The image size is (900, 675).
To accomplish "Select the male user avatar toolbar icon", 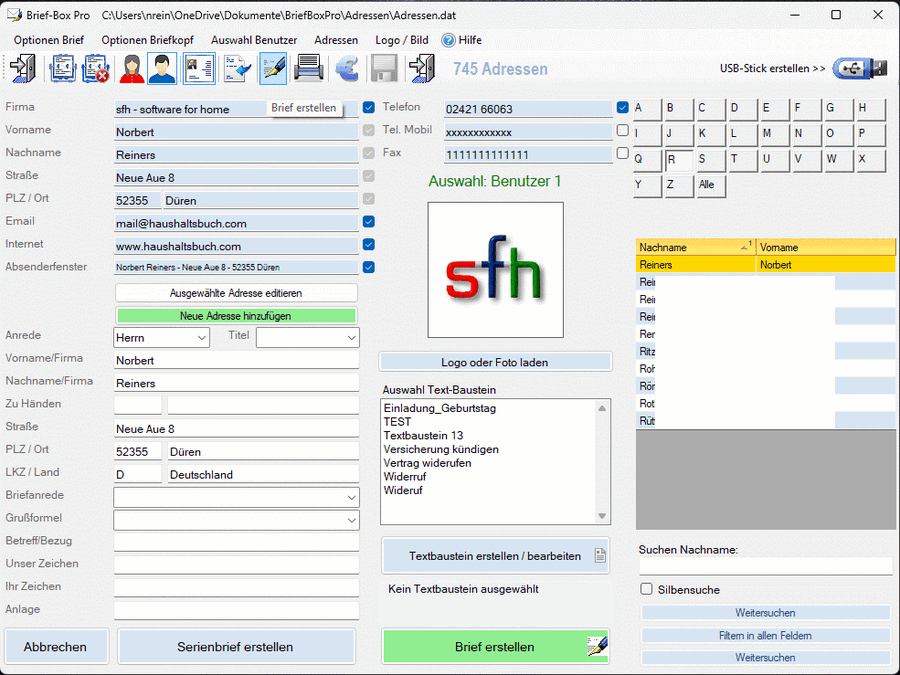I will tap(162, 68).
